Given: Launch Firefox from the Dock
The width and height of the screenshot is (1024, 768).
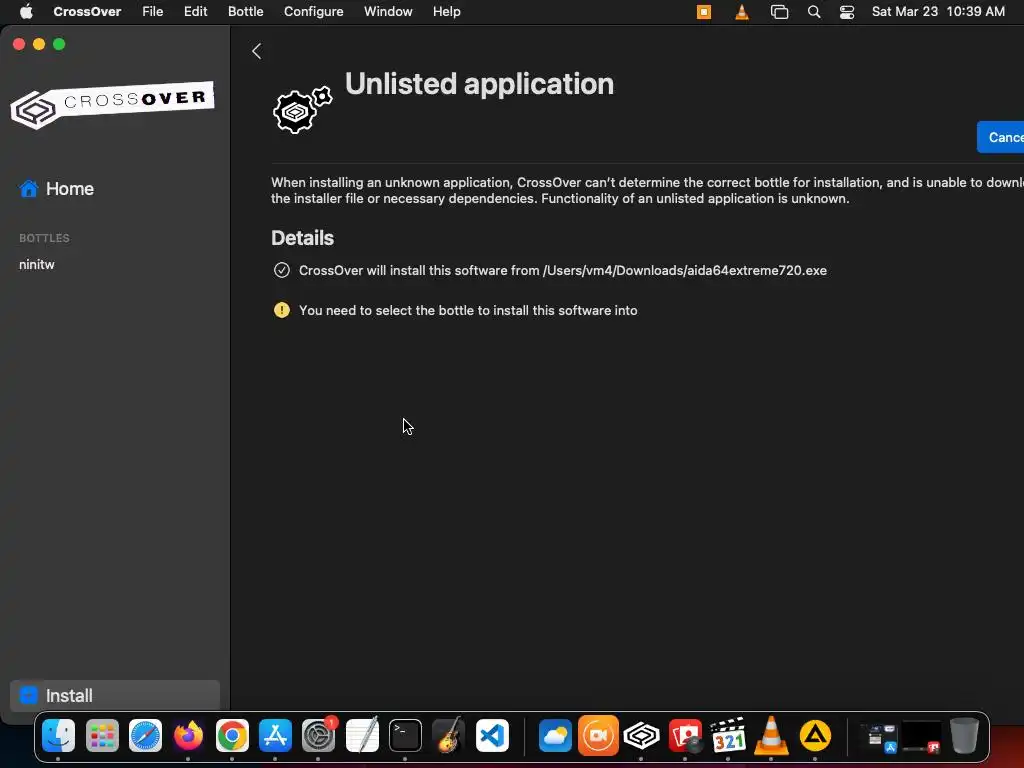Looking at the screenshot, I should pyautogui.click(x=188, y=736).
